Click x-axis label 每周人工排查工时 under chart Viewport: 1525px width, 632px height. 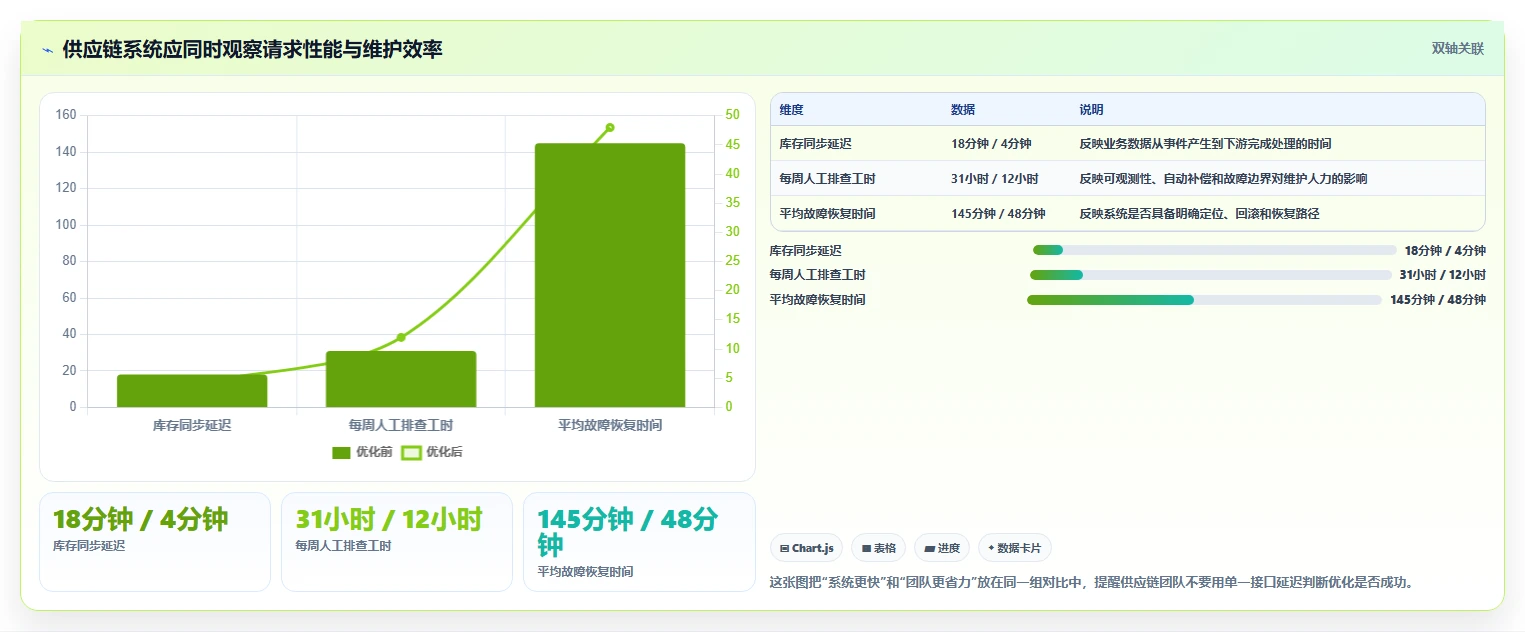401,425
